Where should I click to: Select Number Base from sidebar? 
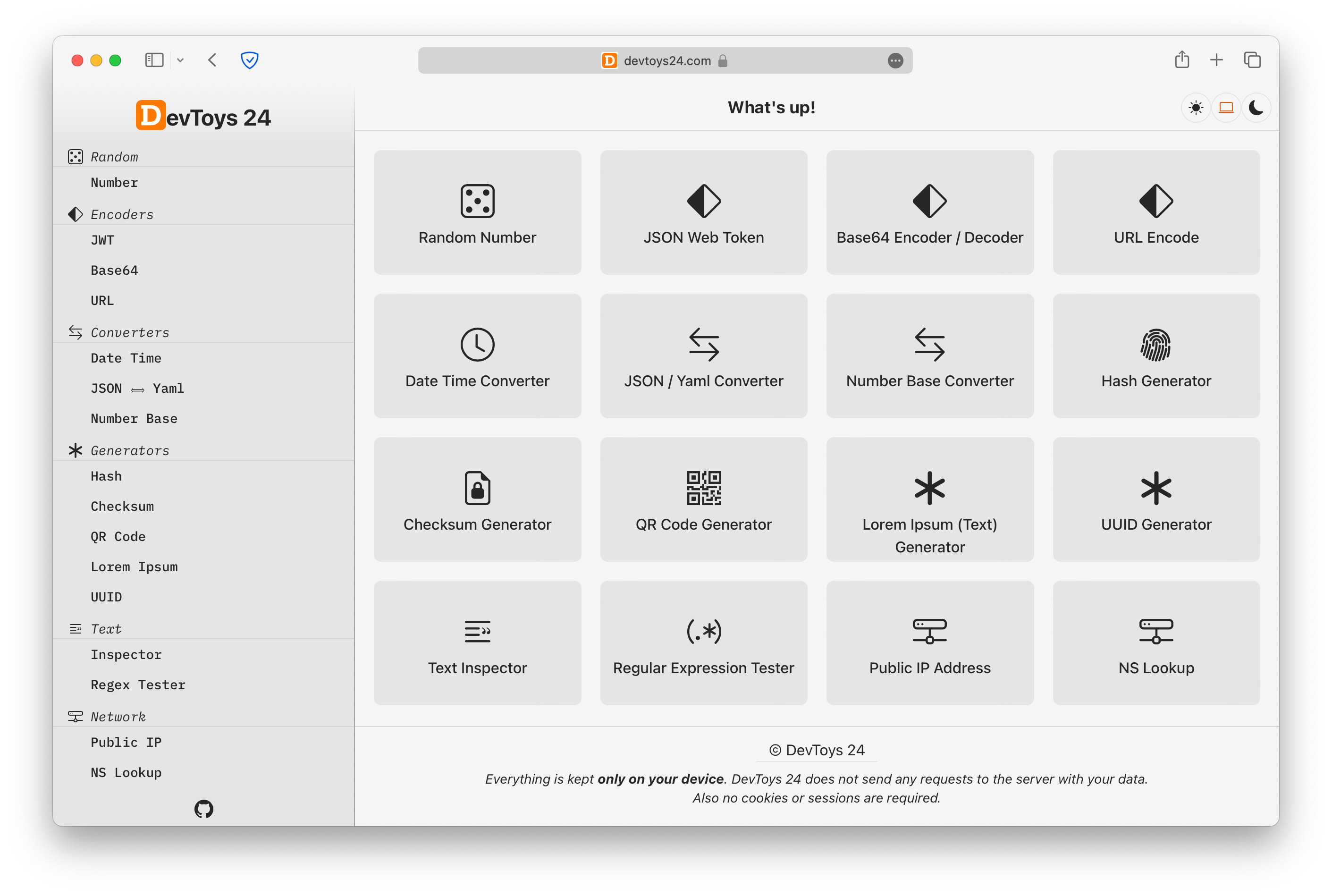click(x=133, y=418)
